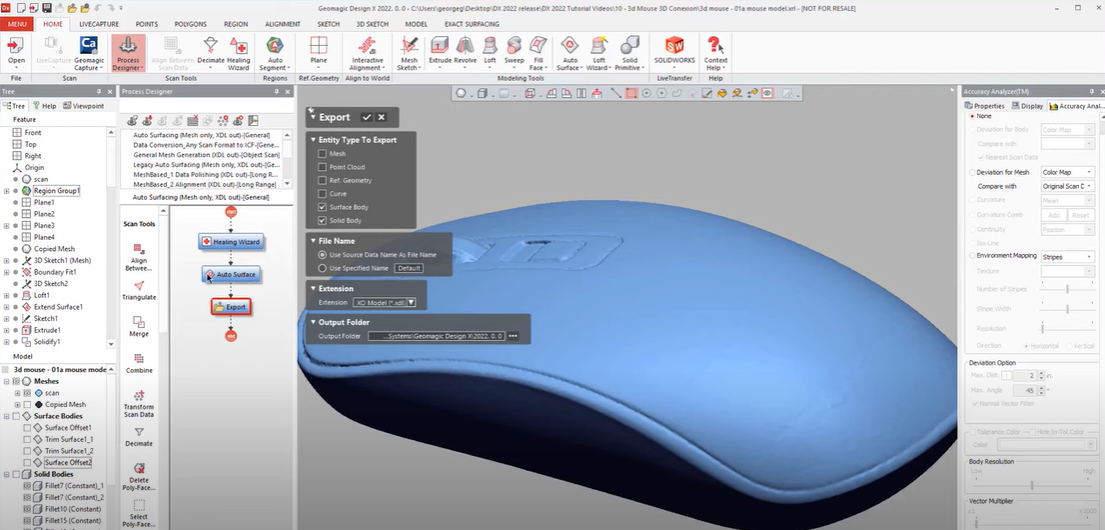Collapse the Surface Bodies tree node
The height and width of the screenshot is (530, 1105).
(6, 416)
